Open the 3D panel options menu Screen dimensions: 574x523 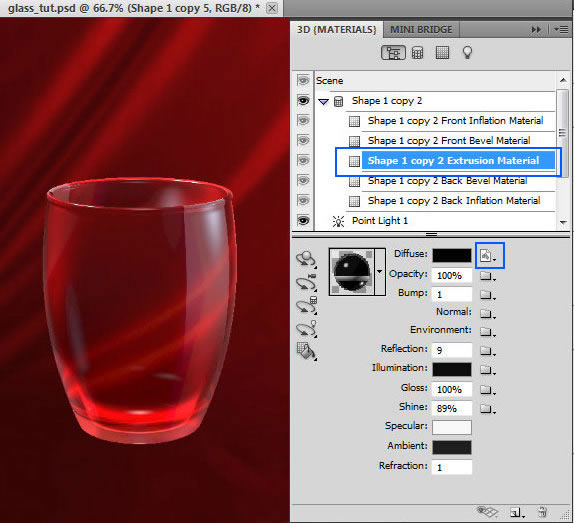coord(561,30)
